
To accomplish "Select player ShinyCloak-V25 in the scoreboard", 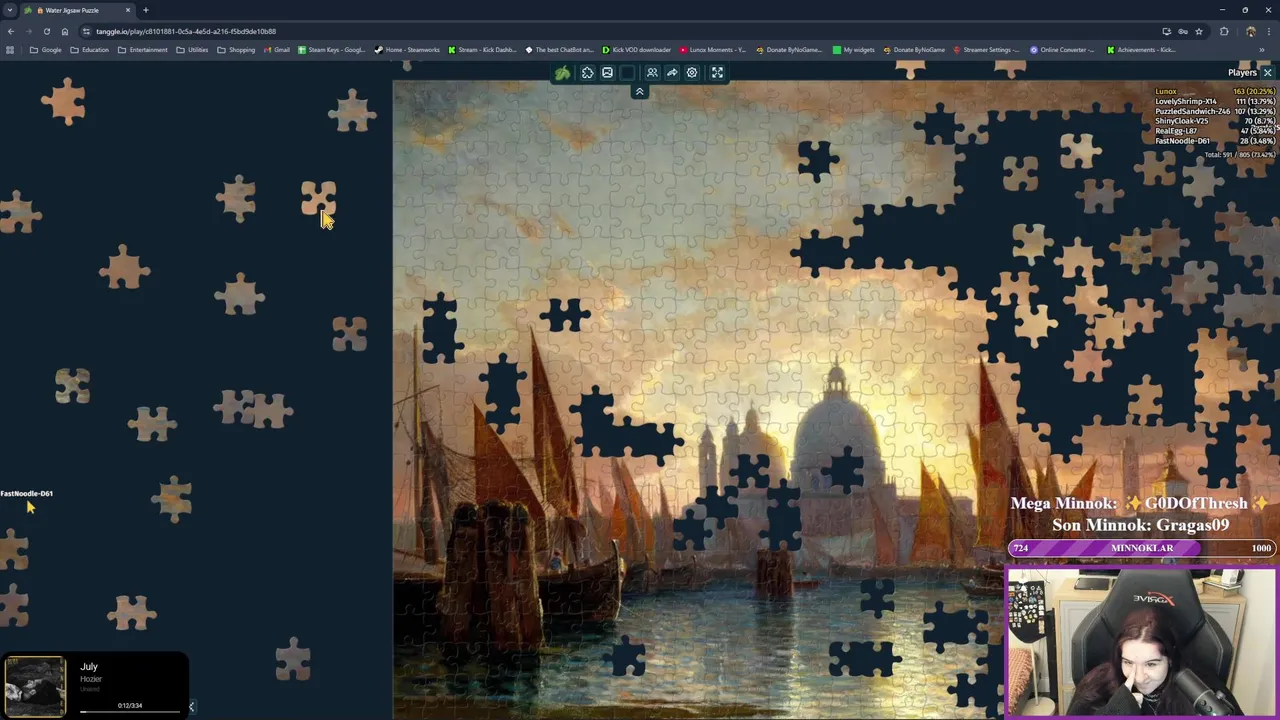I will point(1214,121).
